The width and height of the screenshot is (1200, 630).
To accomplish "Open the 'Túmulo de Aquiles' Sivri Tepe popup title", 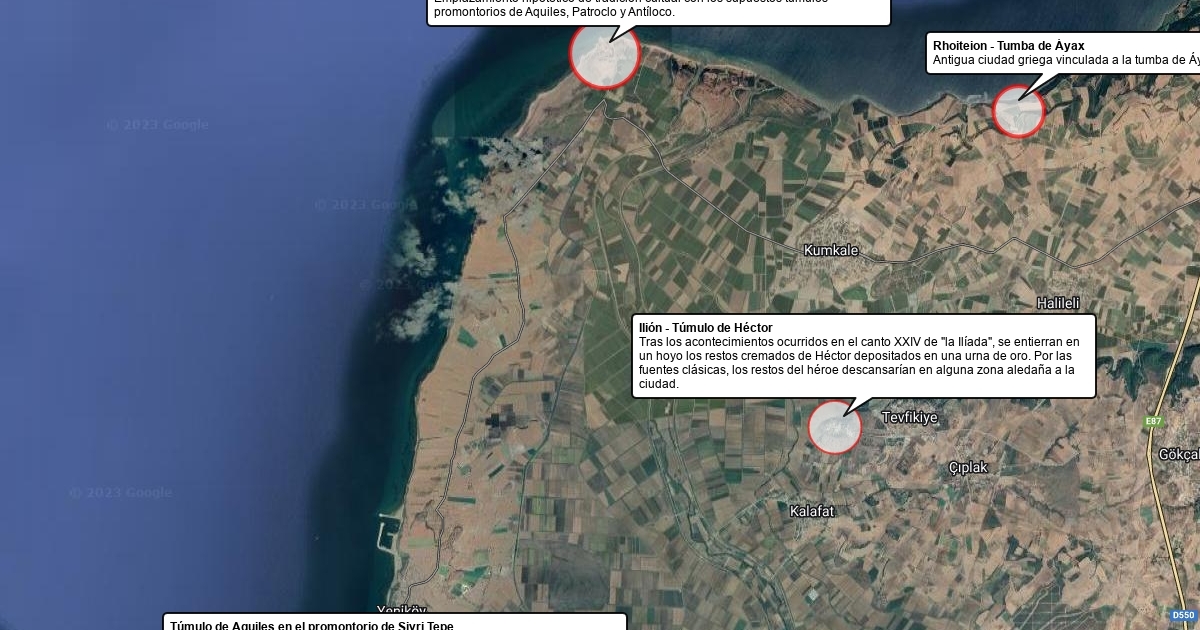I will point(311,625).
